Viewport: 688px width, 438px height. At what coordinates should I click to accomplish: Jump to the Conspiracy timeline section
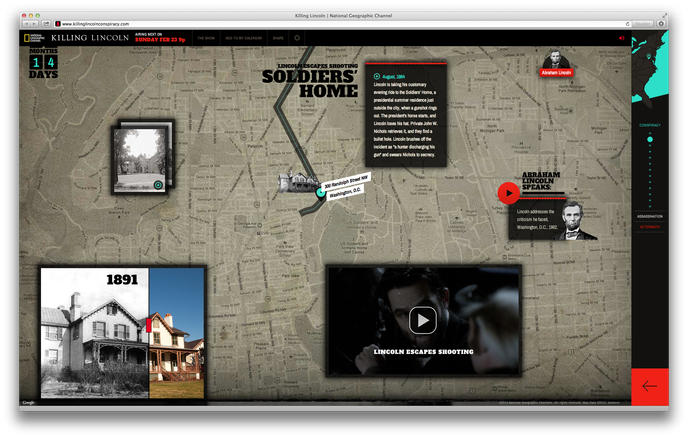(650, 125)
